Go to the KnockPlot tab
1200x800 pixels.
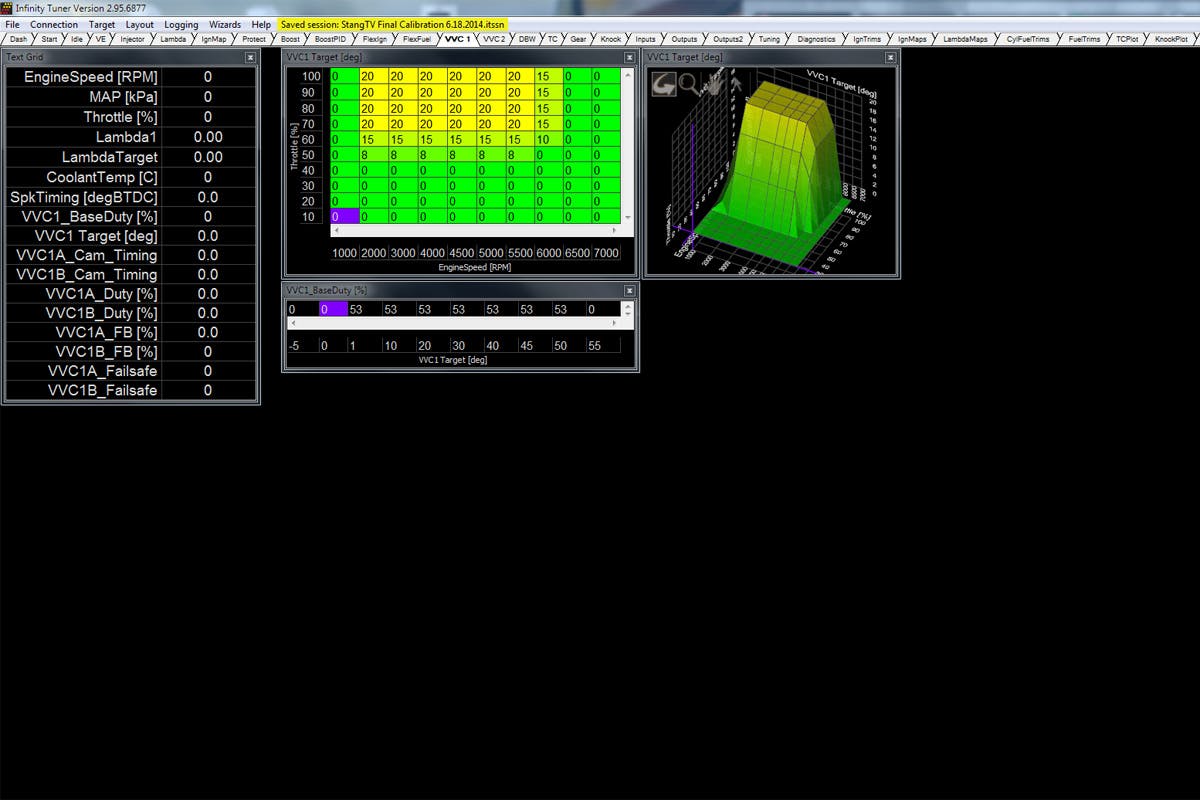[1171, 39]
